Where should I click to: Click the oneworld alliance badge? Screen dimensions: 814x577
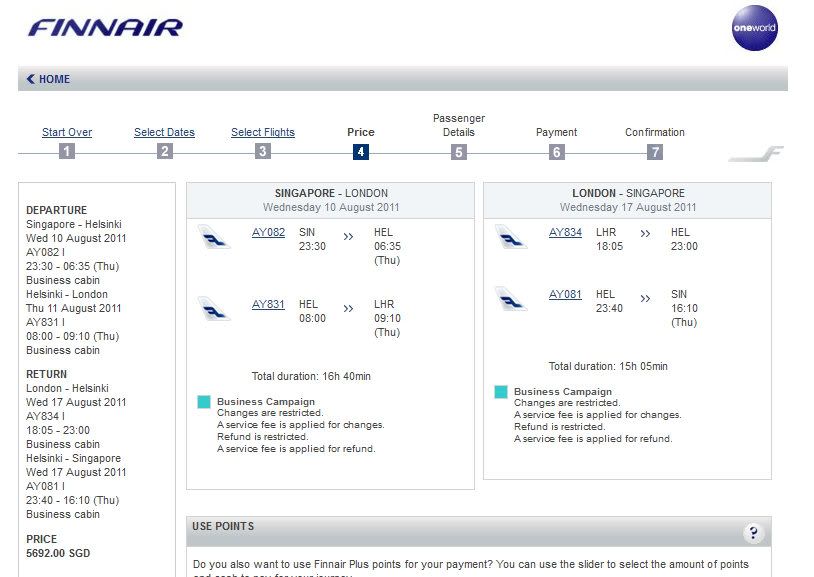click(754, 28)
